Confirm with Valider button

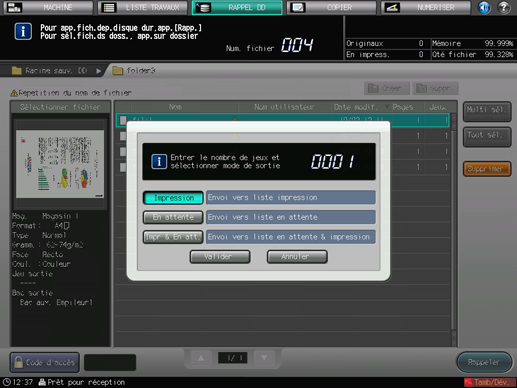220,257
